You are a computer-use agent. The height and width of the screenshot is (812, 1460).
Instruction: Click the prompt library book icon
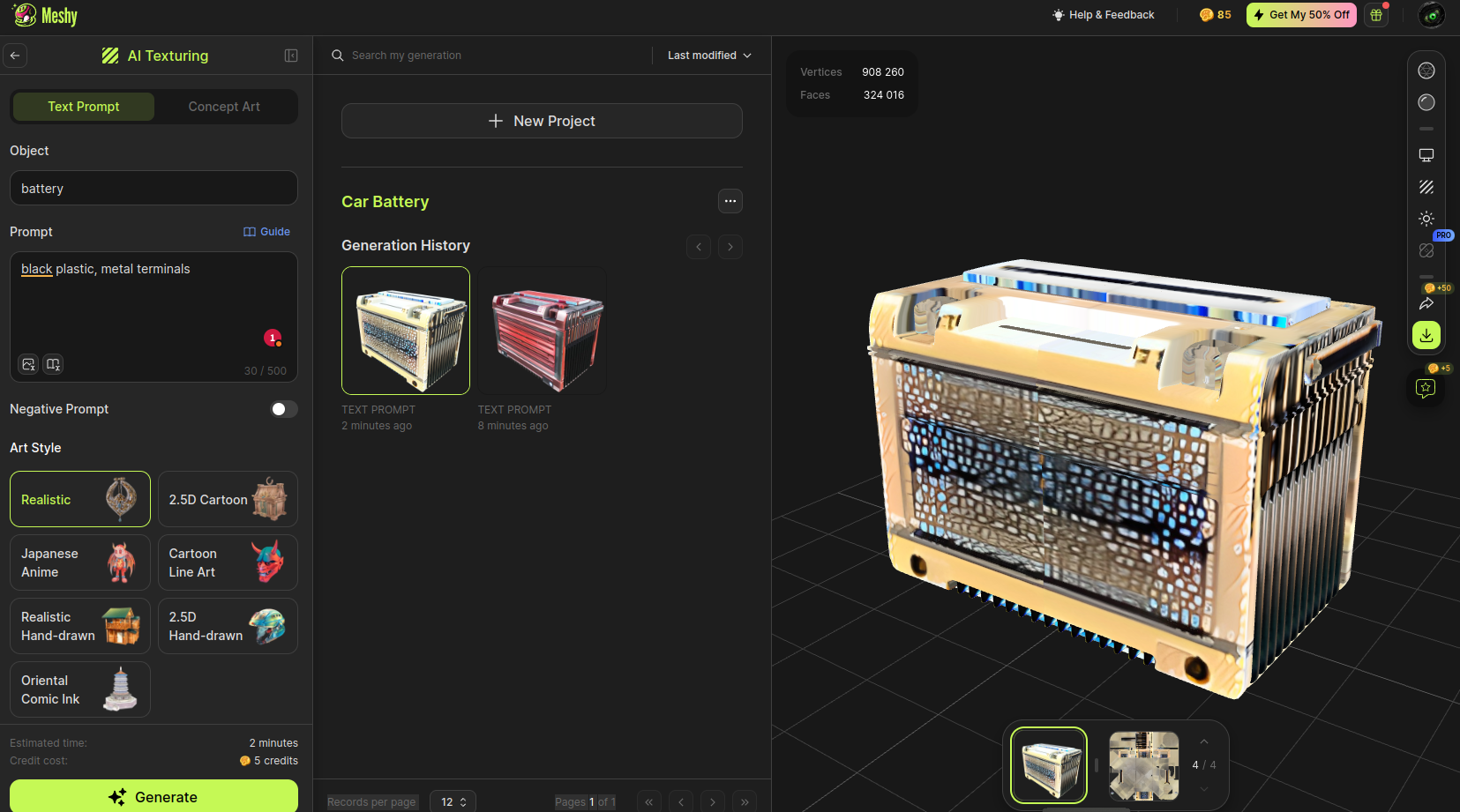54,364
